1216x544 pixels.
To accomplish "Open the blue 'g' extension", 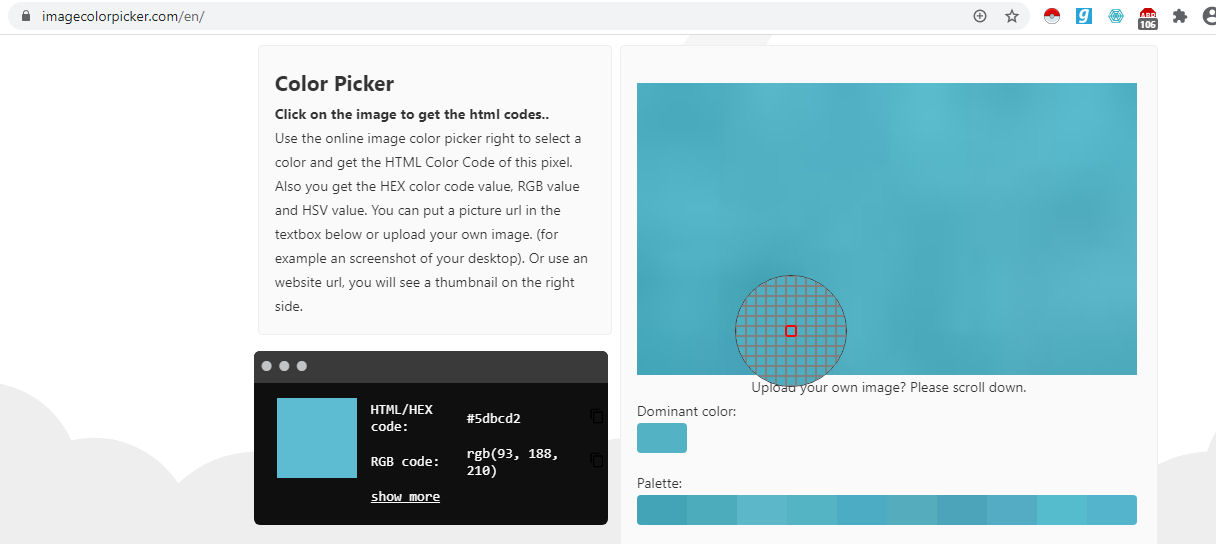I will [x=1083, y=16].
